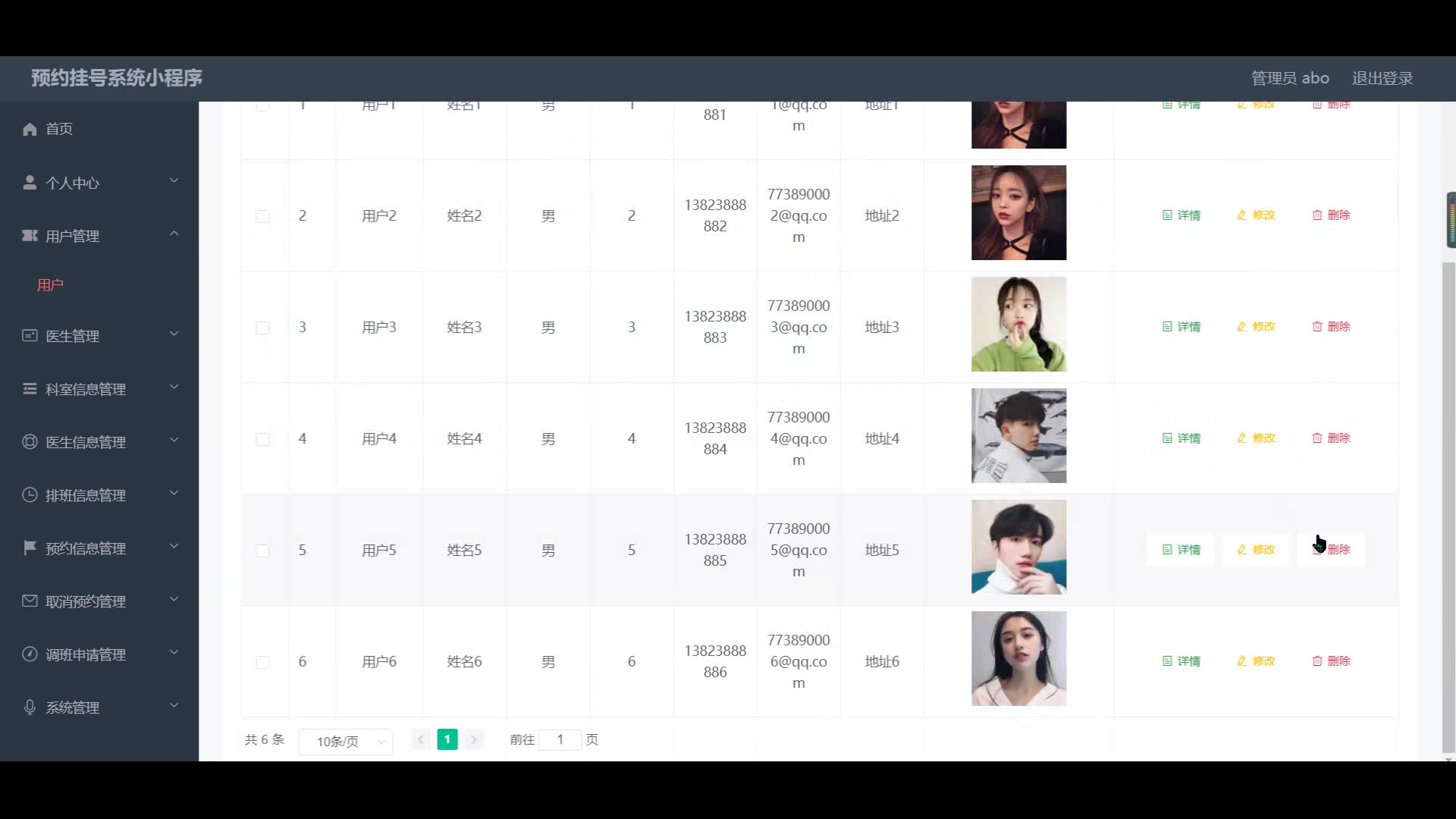Image resolution: width=1456 pixels, height=819 pixels.
Task: Click 删除 for 用户5
Action: coord(1331,550)
